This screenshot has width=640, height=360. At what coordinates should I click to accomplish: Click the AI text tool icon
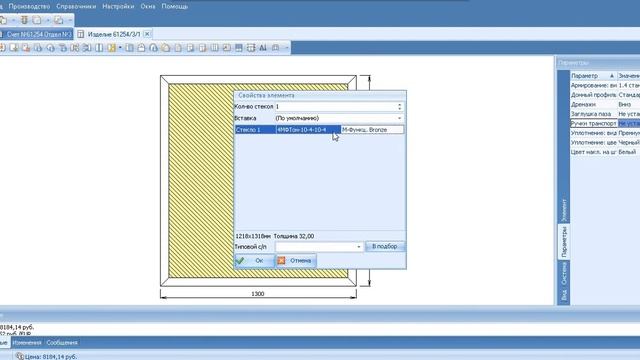click(x=263, y=48)
